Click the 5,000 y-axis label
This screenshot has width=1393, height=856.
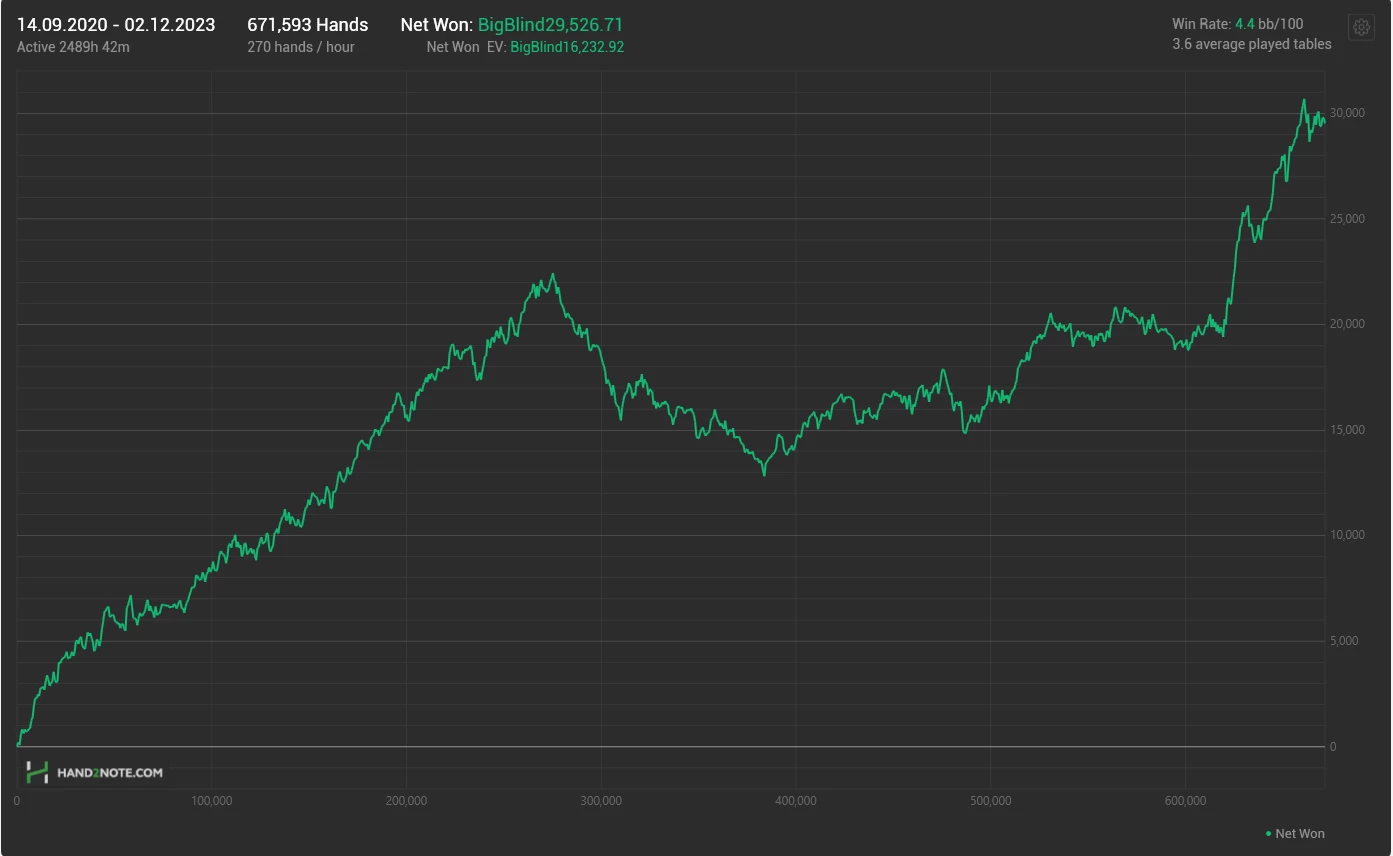1344,641
